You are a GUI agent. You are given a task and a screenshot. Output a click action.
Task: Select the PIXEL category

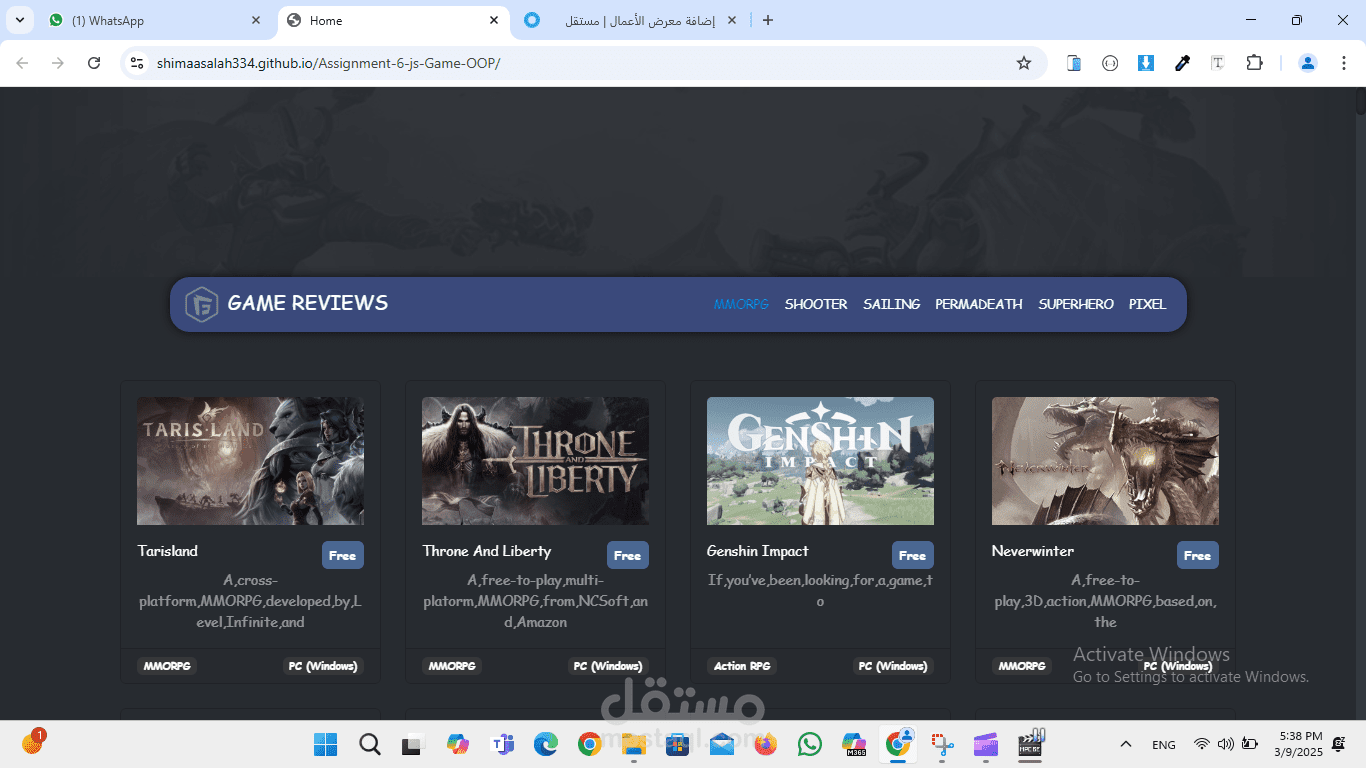click(x=1147, y=304)
